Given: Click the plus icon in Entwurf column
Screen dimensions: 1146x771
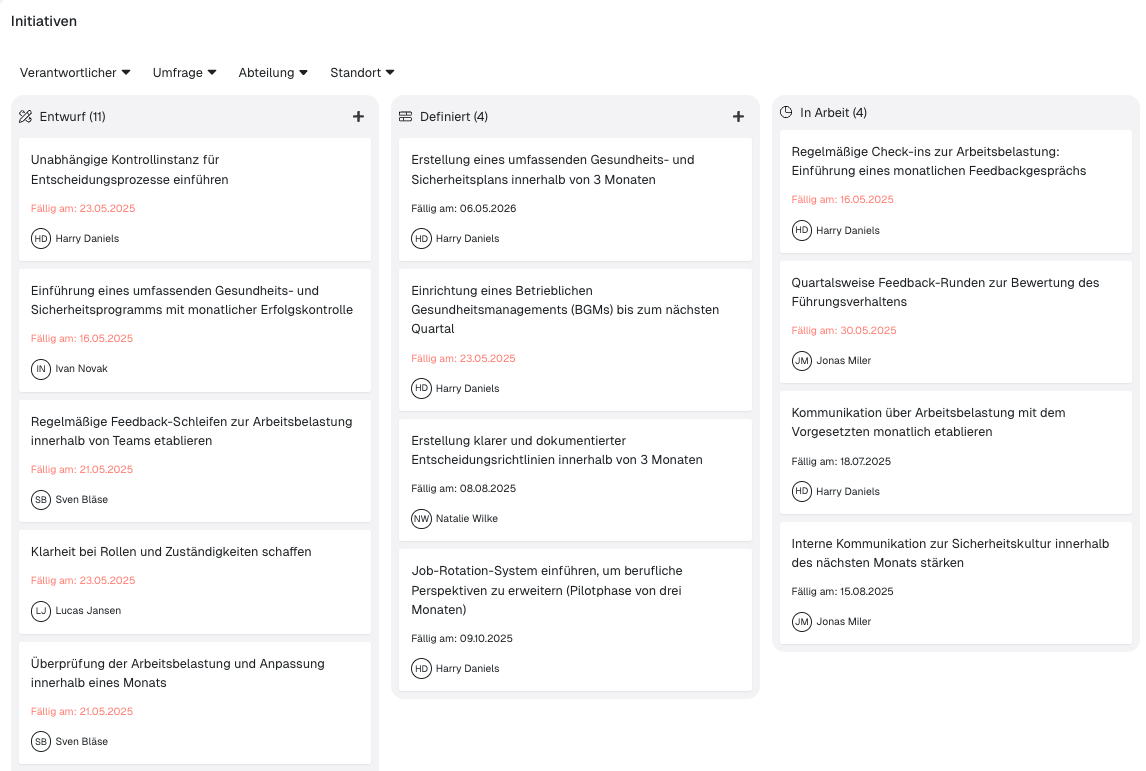Looking at the screenshot, I should [358, 117].
